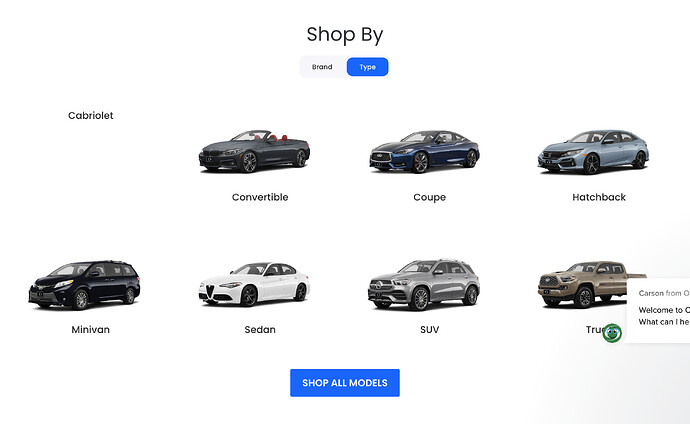The image size is (690, 424).
Task: Switch to the Brand toggle option
Action: (322, 67)
